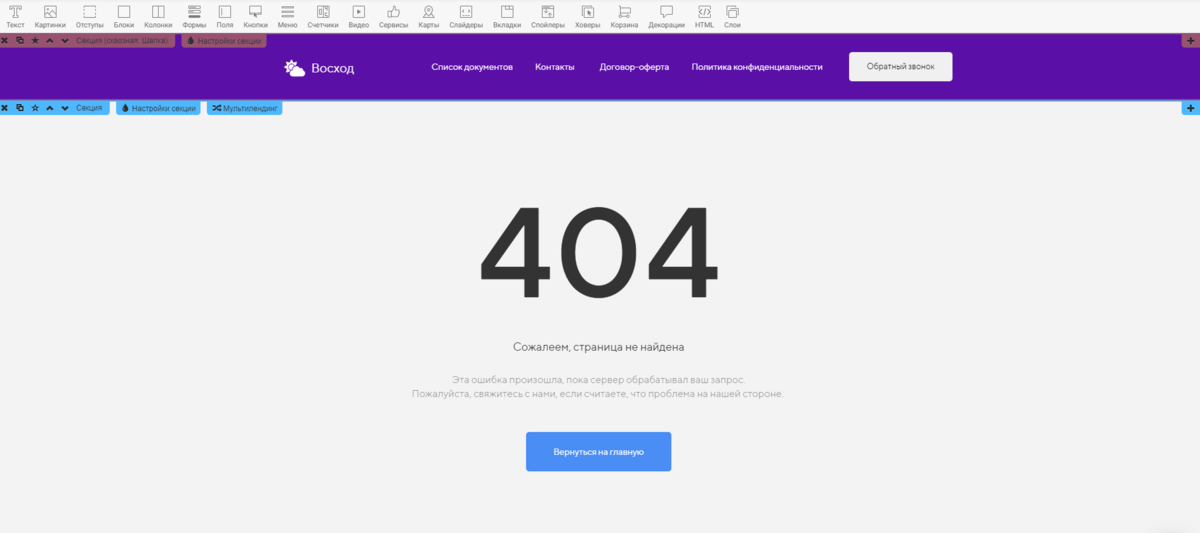Open the Договор-оферта menu link
1200x533 pixels.
click(x=634, y=67)
